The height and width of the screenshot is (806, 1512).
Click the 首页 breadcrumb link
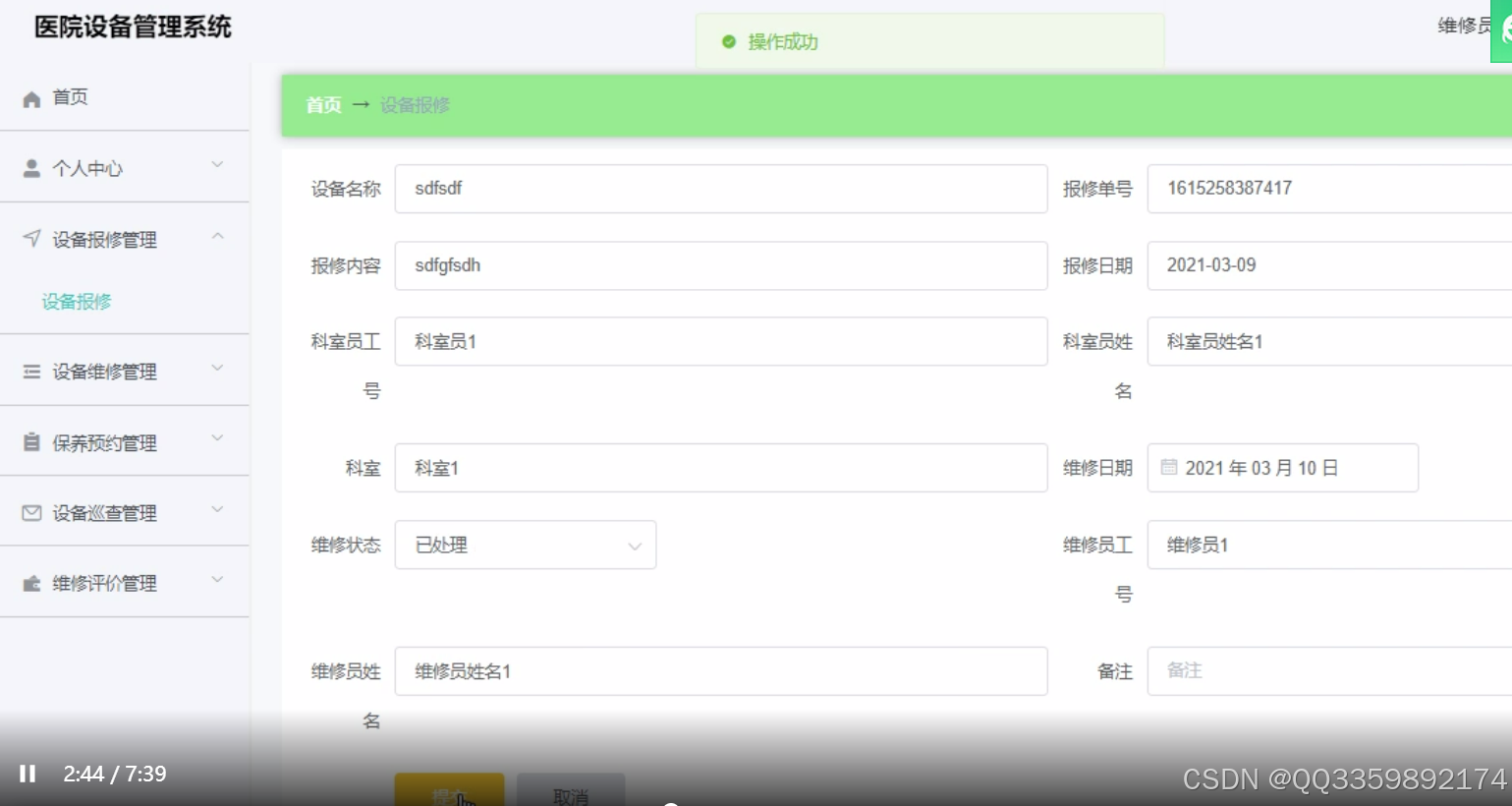tap(323, 105)
